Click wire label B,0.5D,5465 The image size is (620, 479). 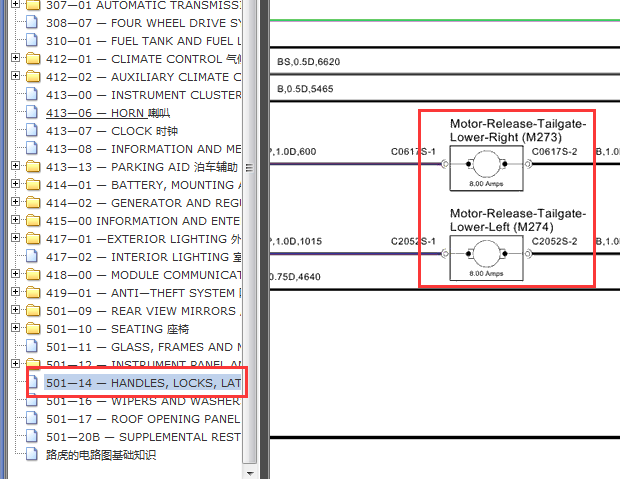pyautogui.click(x=305, y=89)
